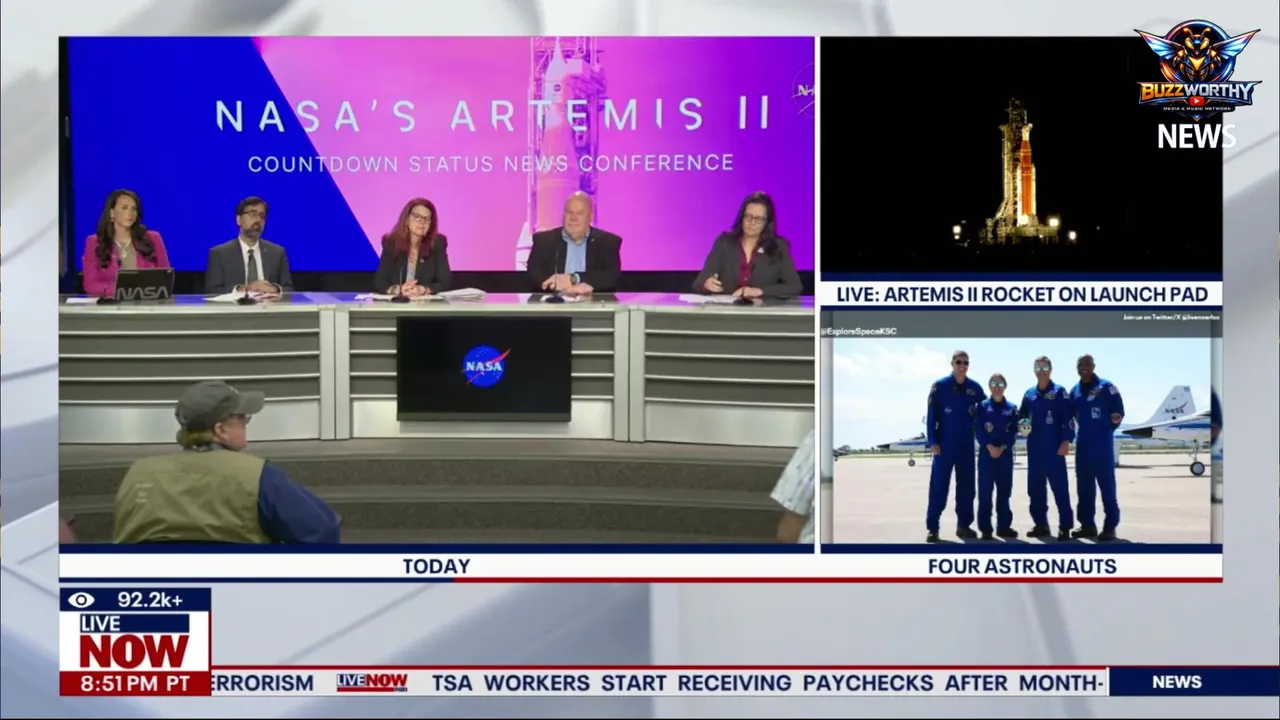Click the "TODAY" caption bar
Screen dimensions: 1280x720
437,566
